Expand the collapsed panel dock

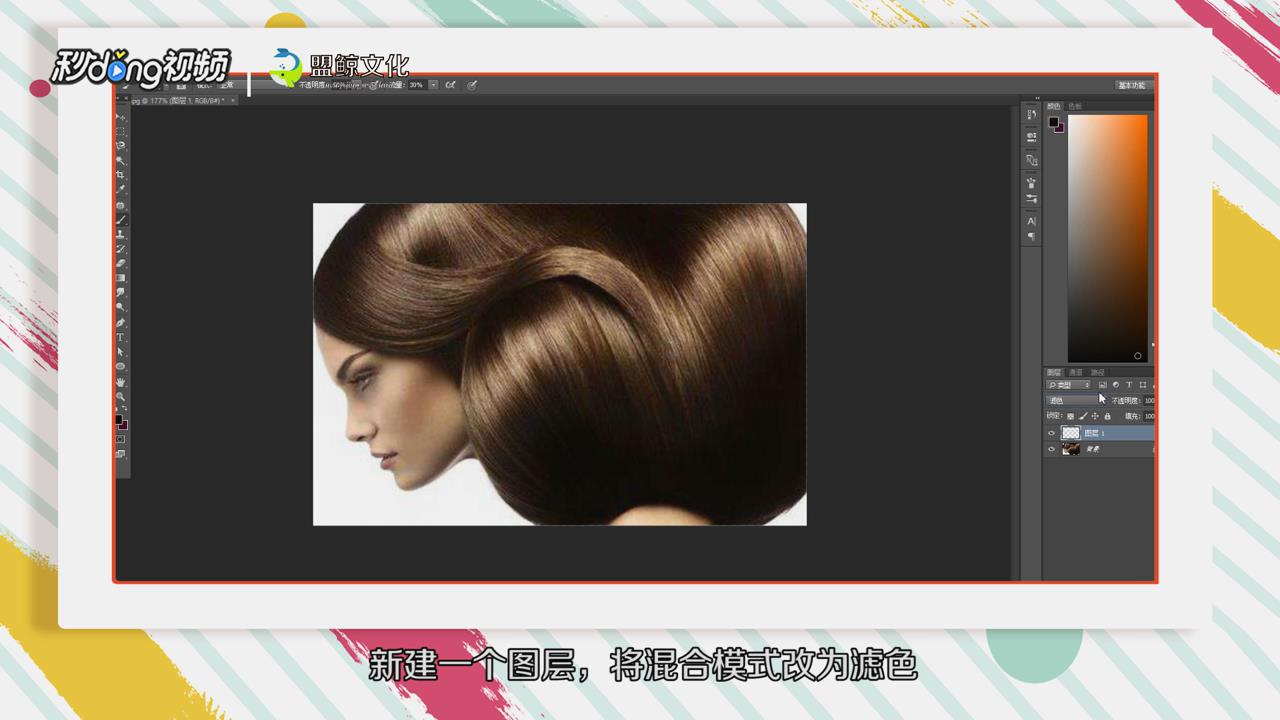[x=1037, y=98]
